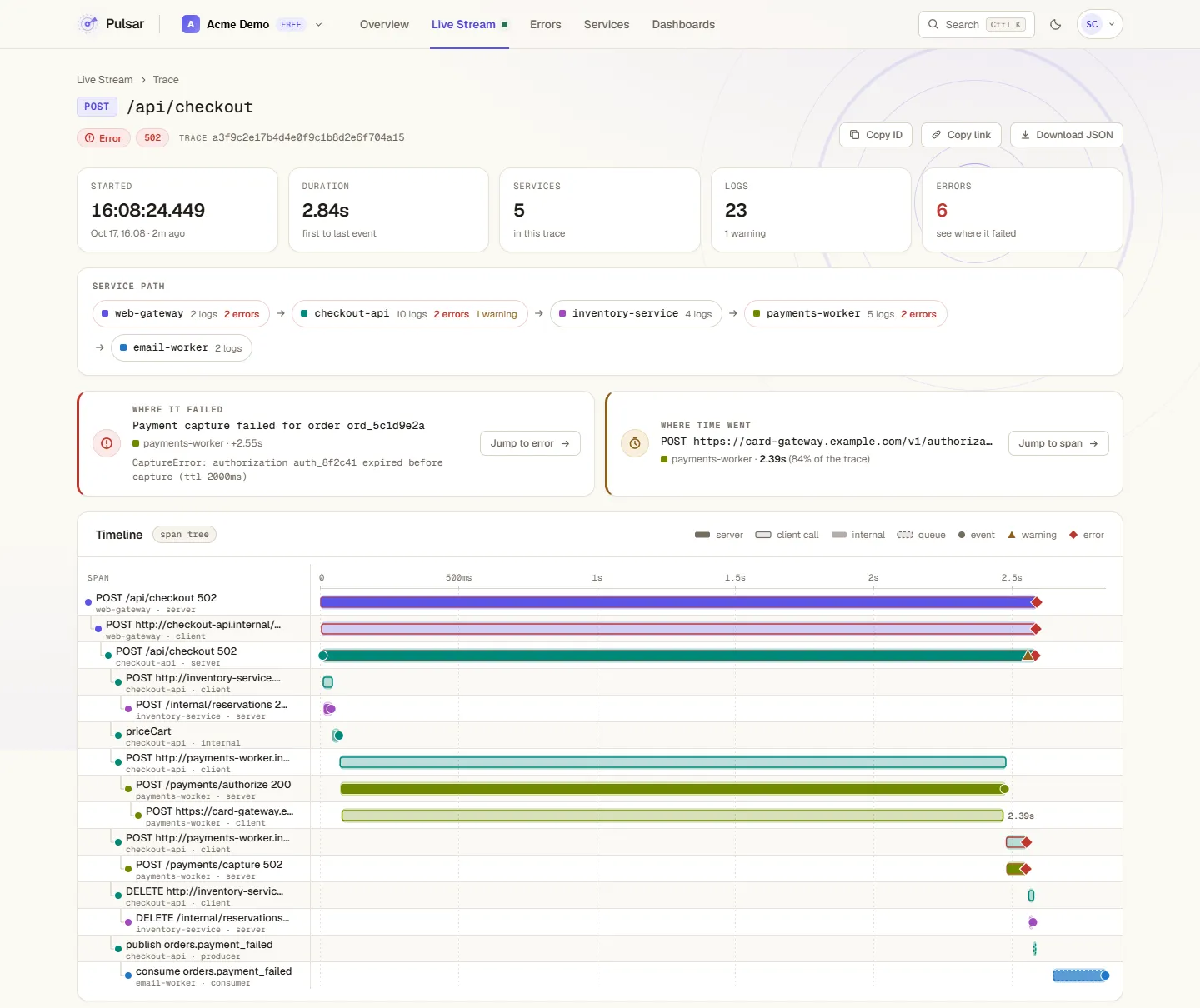The image size is (1200, 1008).
Task: Click the Pulsar logo icon
Action: (87, 24)
